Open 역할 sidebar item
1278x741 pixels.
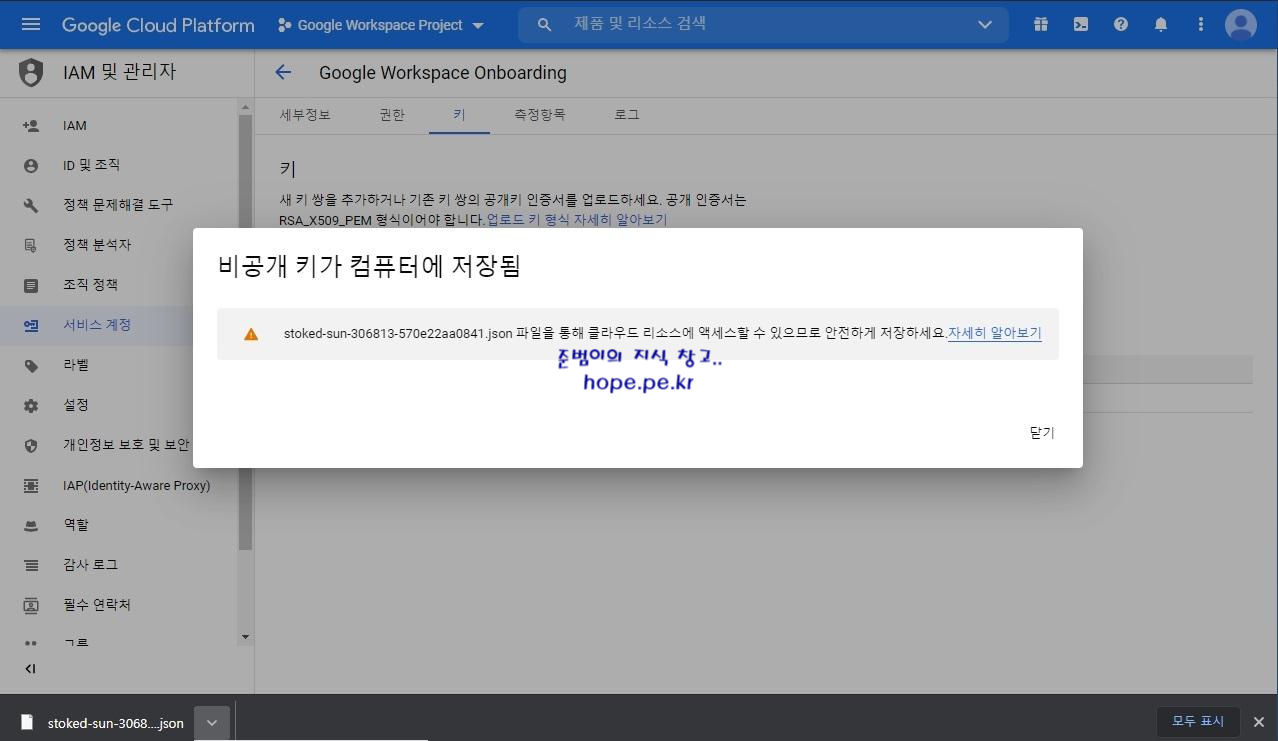click(x=120, y=525)
